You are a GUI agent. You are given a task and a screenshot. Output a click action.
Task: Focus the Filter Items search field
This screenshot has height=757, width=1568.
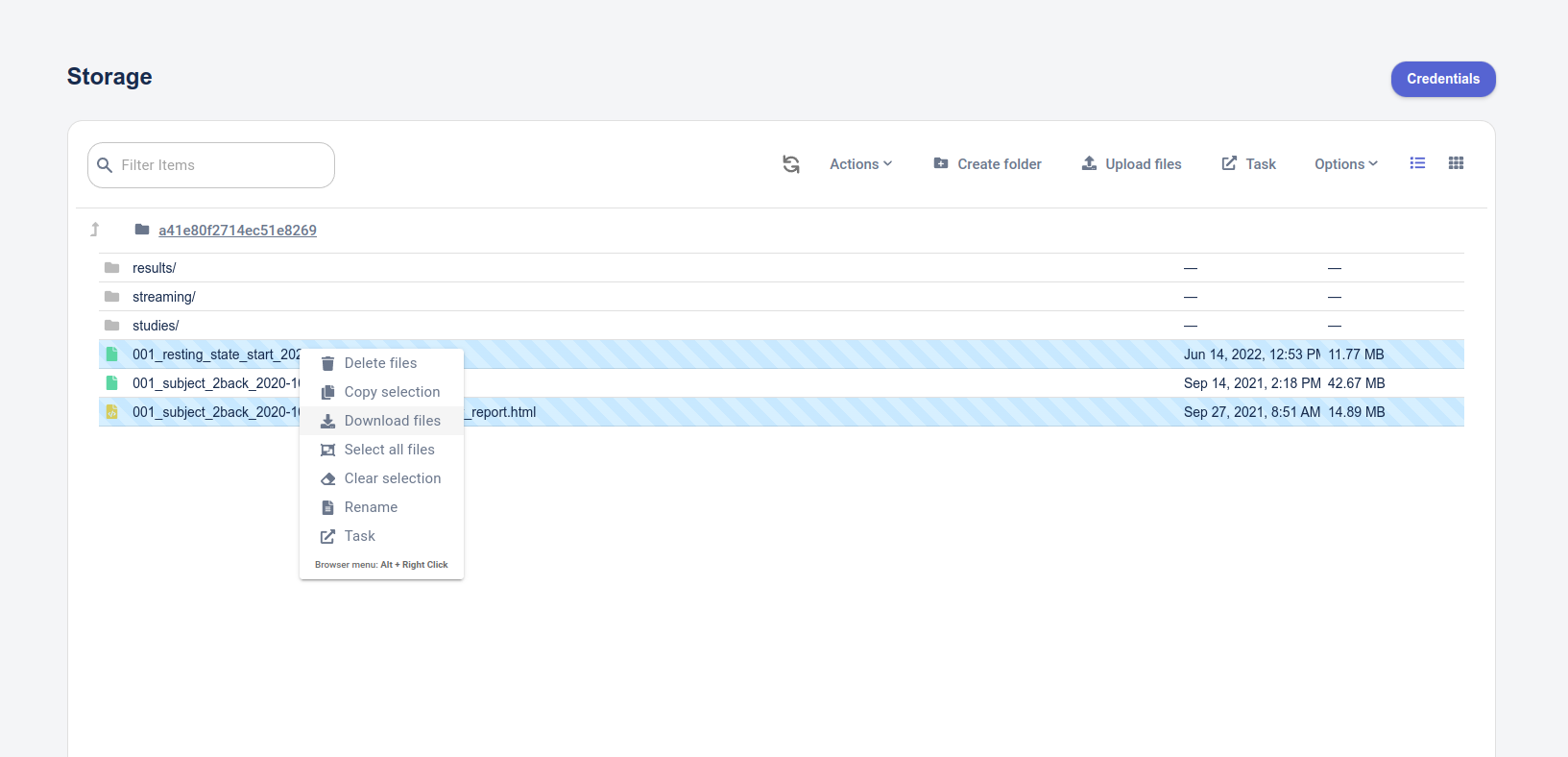(x=211, y=165)
